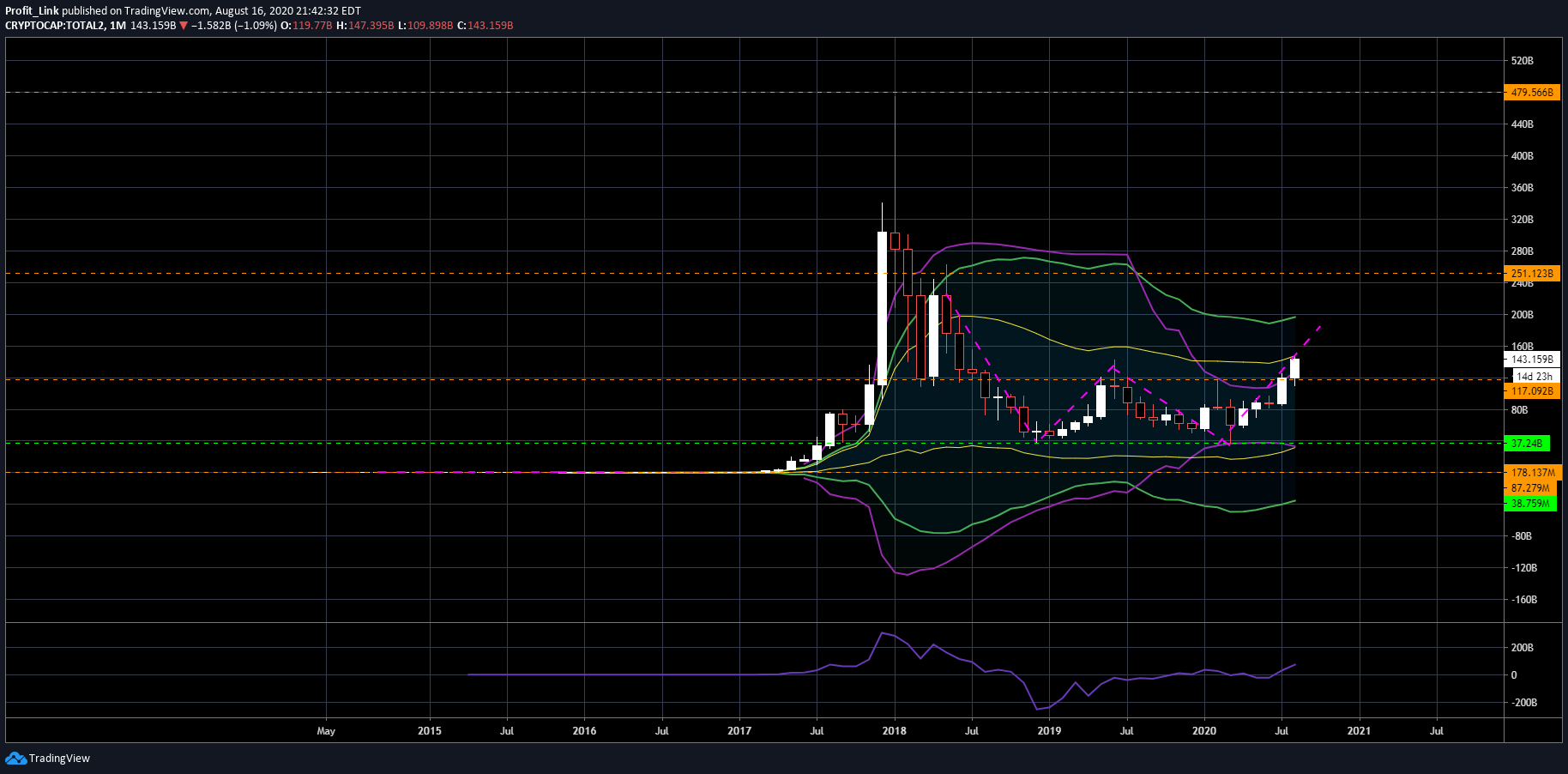Image resolution: width=1568 pixels, height=774 pixels.
Task: Click the May label on time axis
Action: [326, 731]
